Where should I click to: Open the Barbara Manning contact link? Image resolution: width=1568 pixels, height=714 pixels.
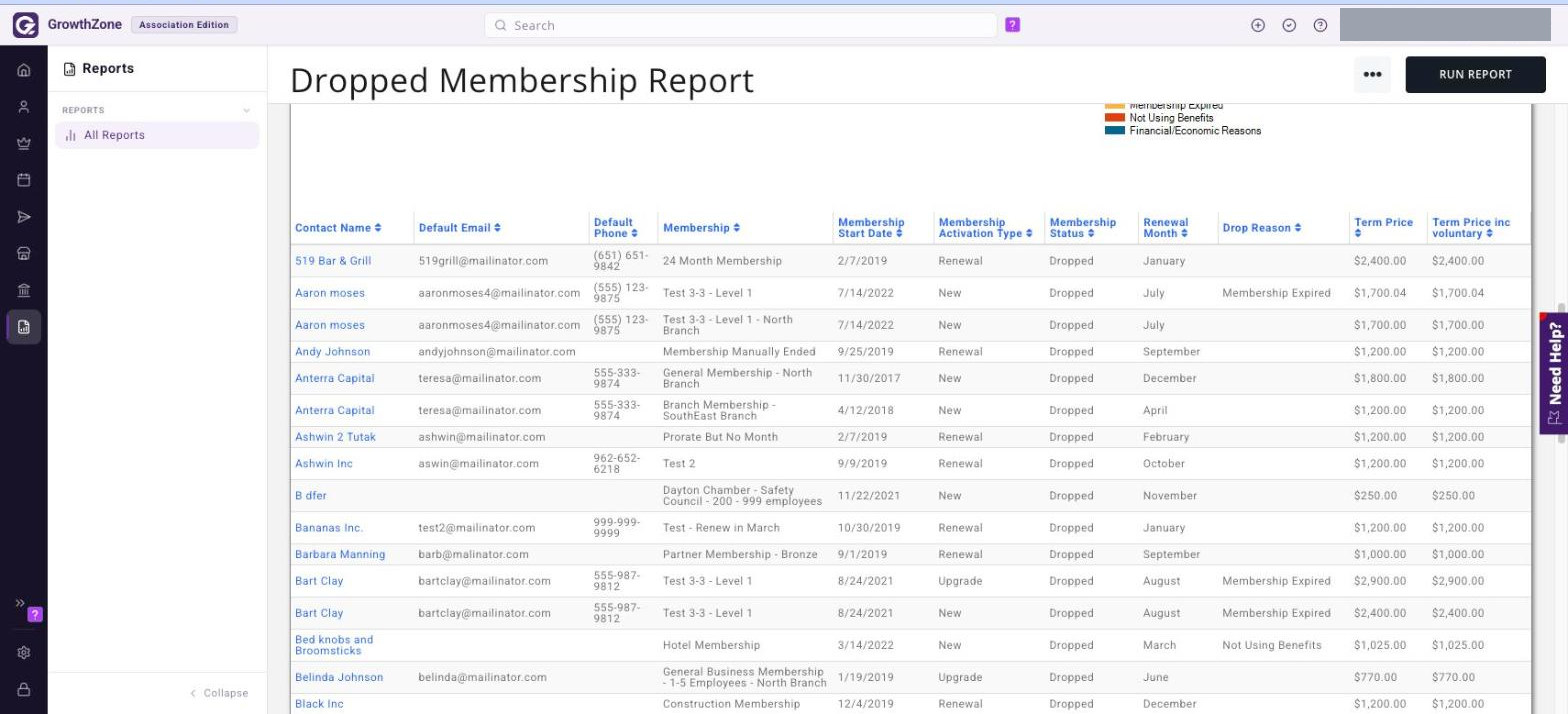(340, 554)
